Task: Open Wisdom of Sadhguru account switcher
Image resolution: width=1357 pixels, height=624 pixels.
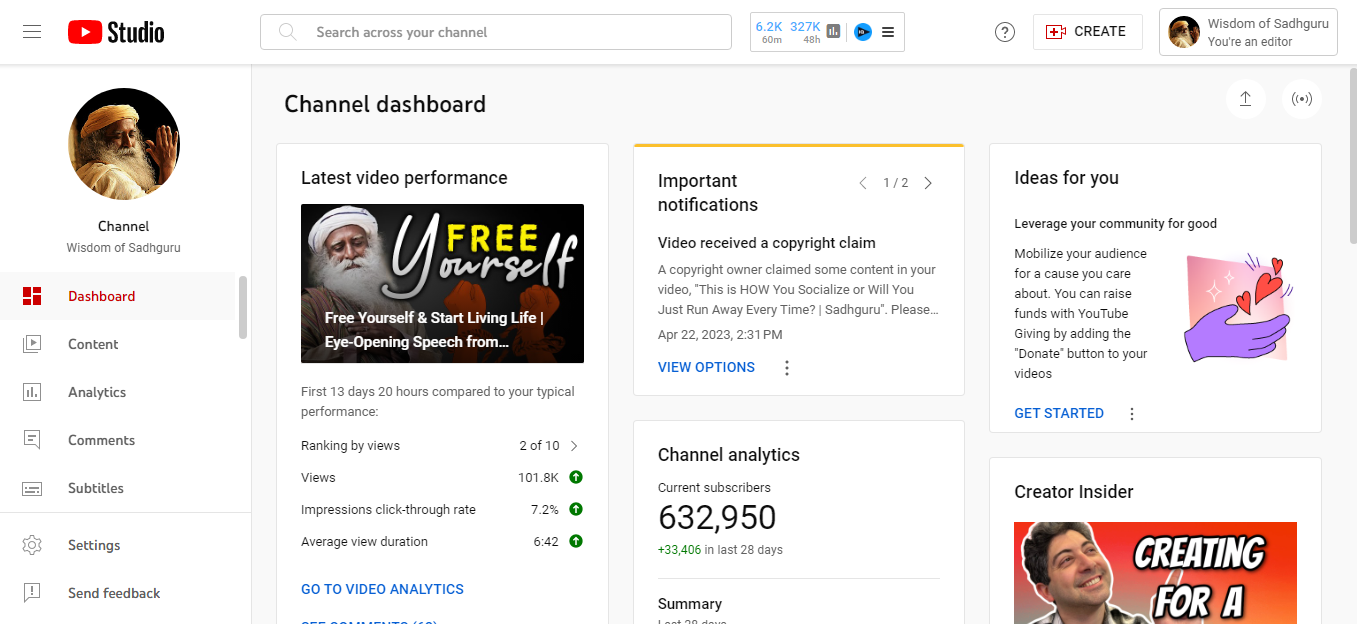Action: (x=1248, y=32)
